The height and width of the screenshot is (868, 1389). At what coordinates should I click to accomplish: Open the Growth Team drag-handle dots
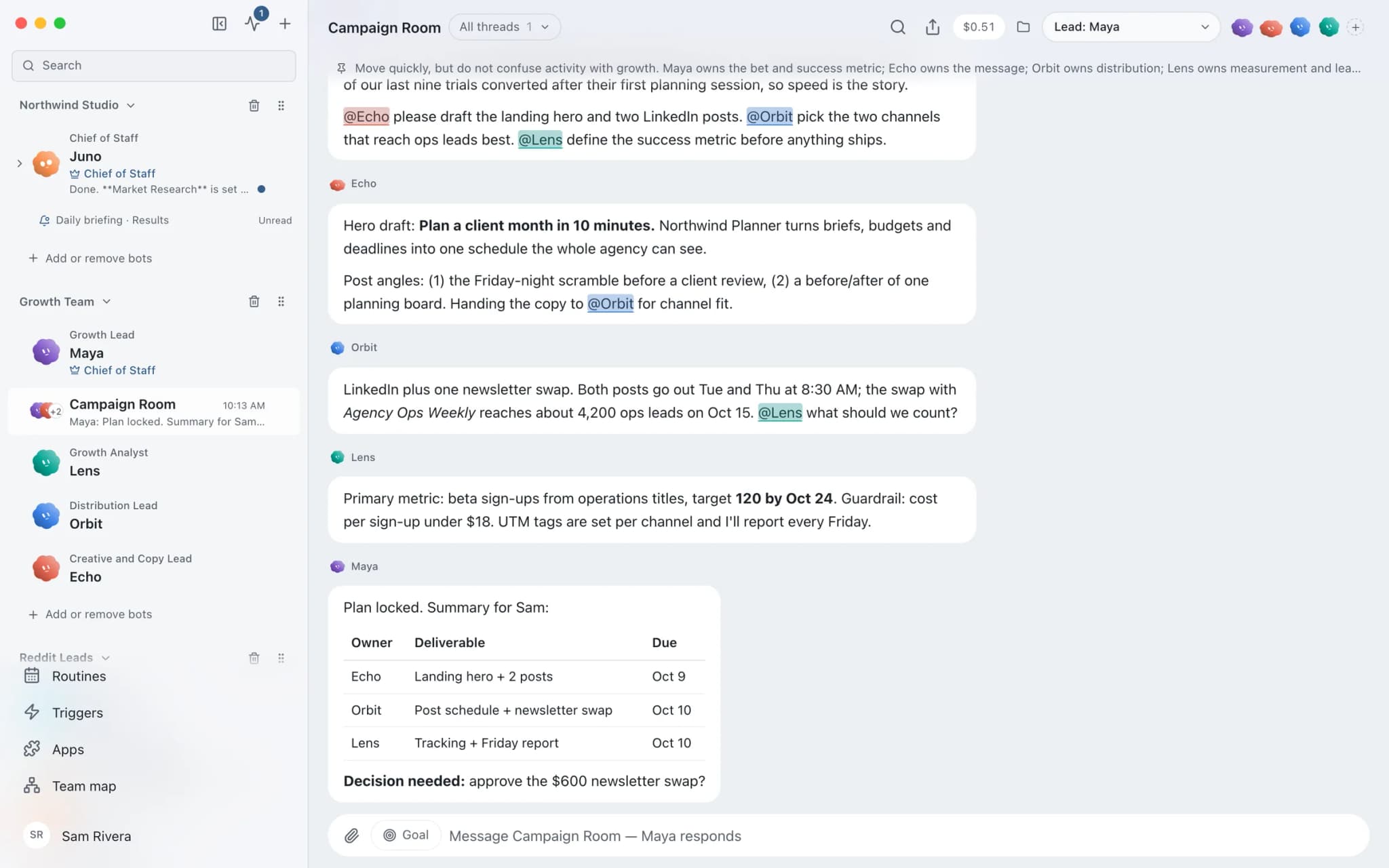click(281, 302)
